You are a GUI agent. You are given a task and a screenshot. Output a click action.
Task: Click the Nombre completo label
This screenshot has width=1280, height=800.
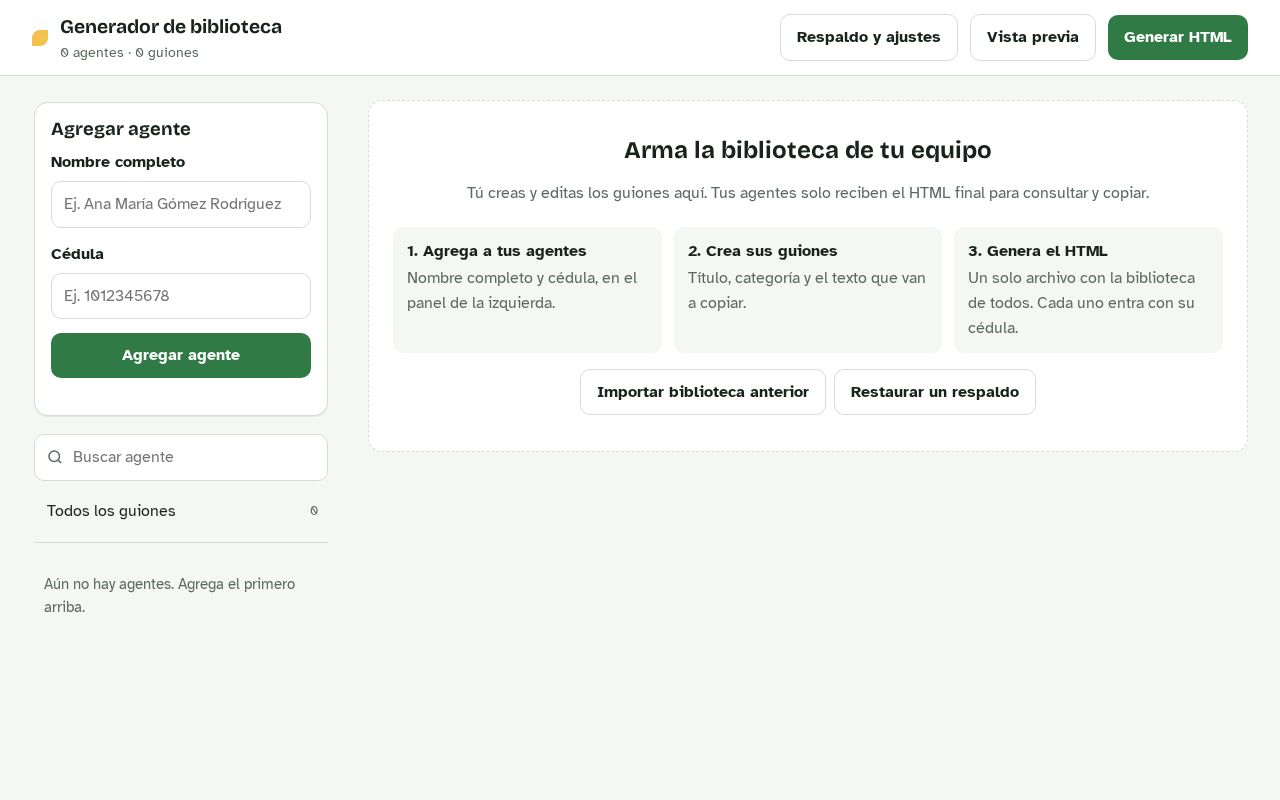pyautogui.click(x=118, y=162)
